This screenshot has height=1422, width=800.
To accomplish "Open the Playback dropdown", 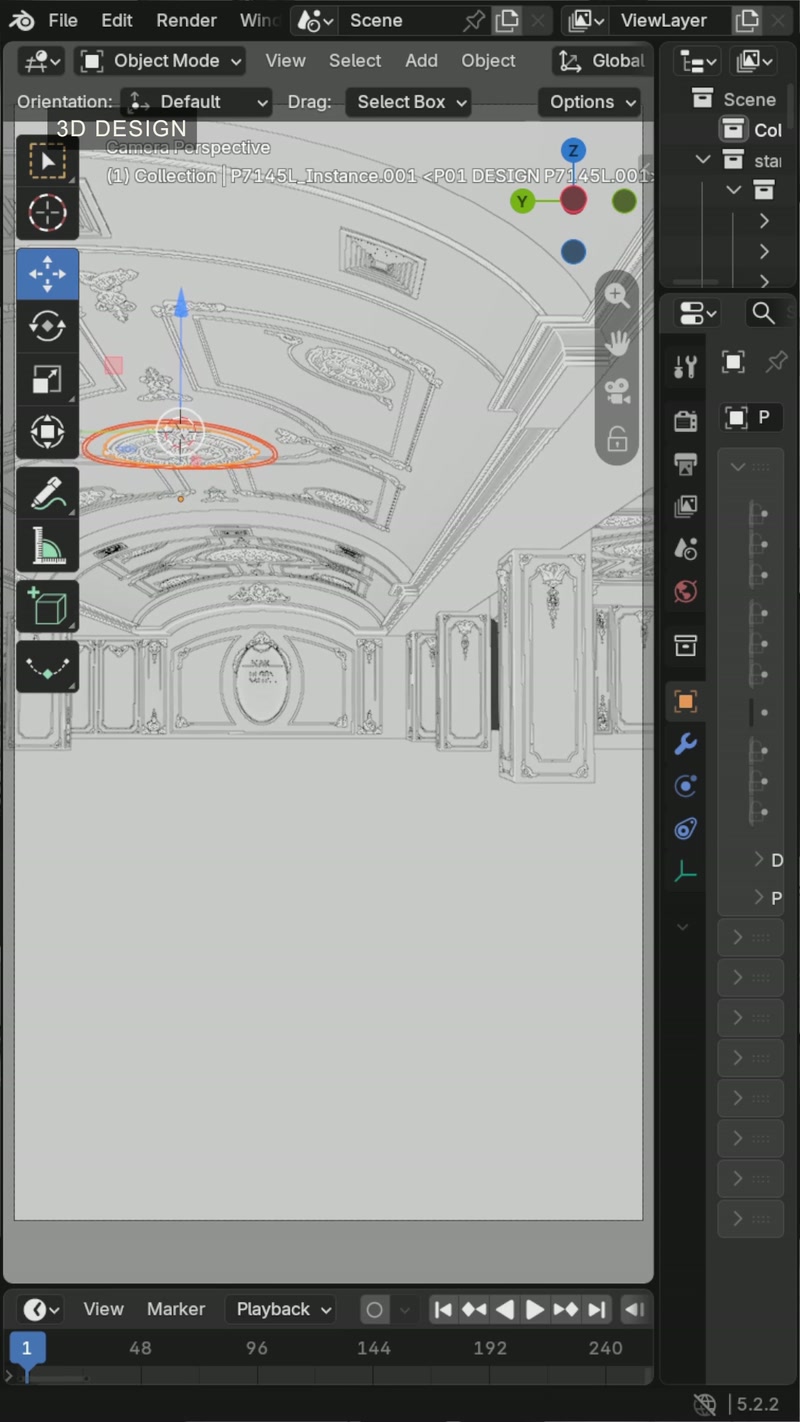I will point(281,1309).
